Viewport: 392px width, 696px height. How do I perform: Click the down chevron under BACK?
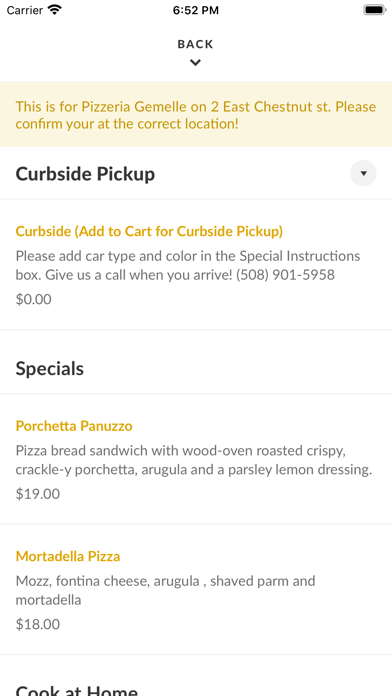tap(195, 63)
